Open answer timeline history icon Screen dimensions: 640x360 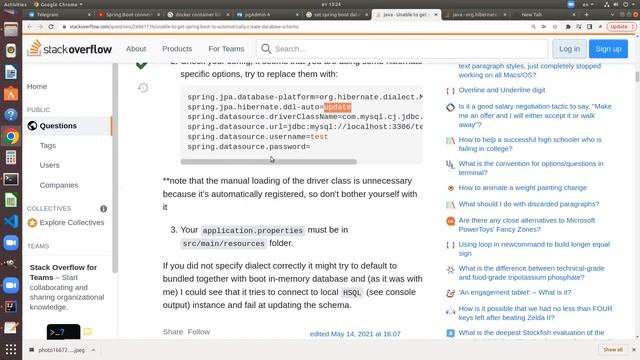[143, 88]
